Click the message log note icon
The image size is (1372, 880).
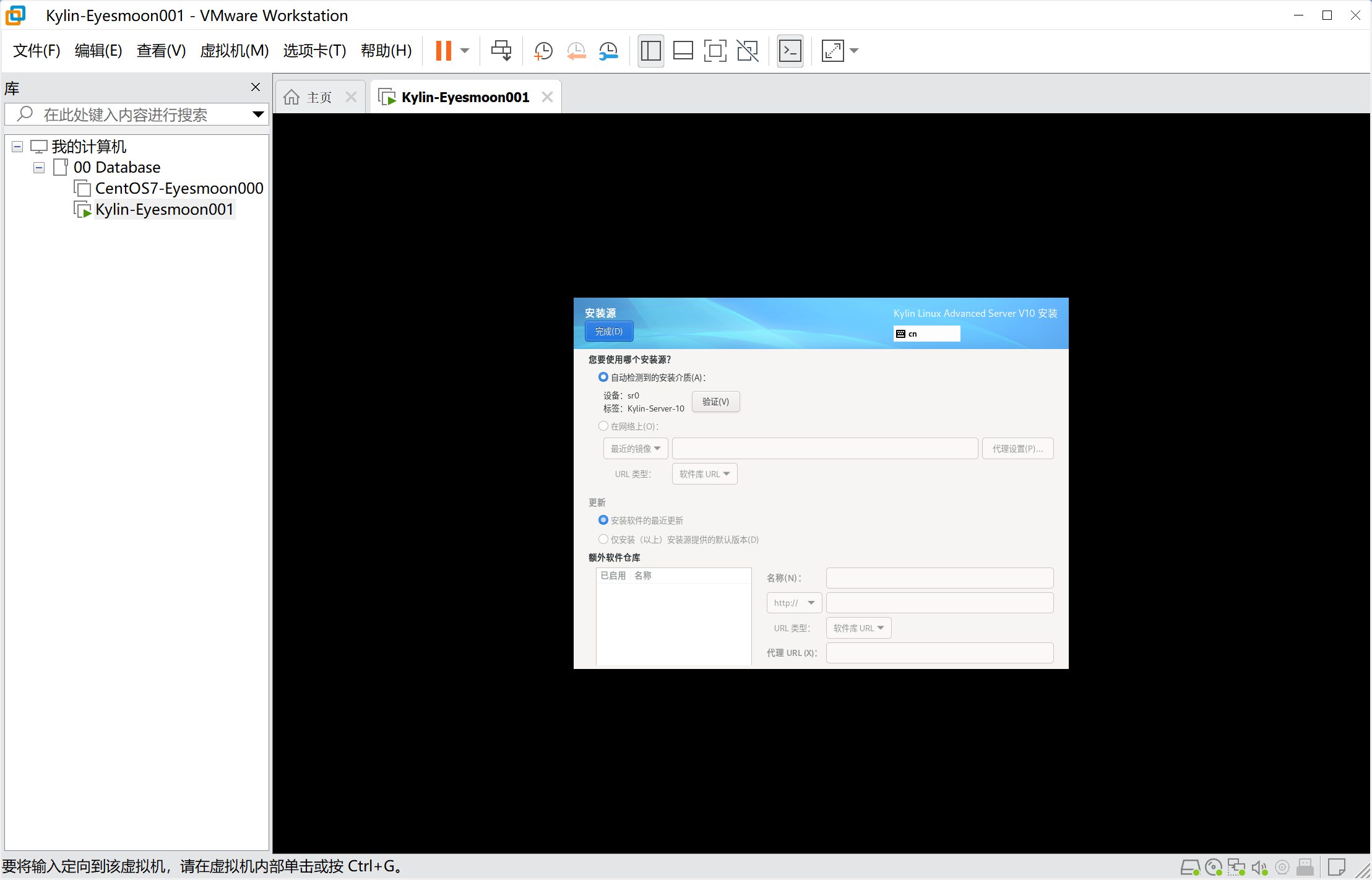click(1337, 868)
